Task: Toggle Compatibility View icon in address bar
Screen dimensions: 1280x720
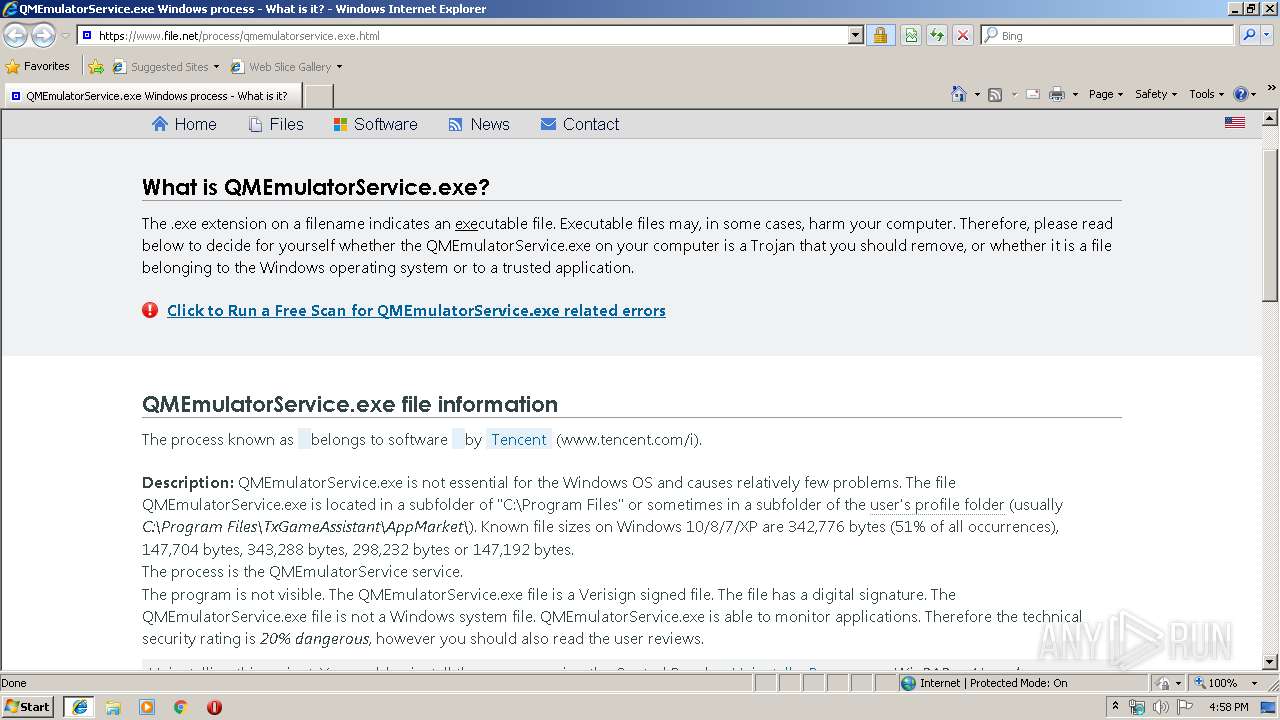Action: click(911, 35)
